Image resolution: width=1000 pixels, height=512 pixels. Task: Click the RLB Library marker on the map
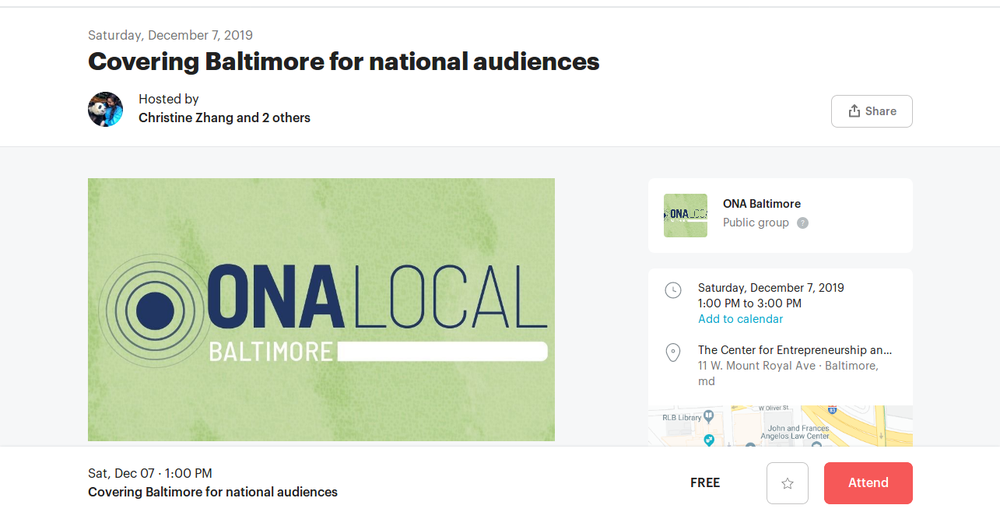tap(708, 417)
